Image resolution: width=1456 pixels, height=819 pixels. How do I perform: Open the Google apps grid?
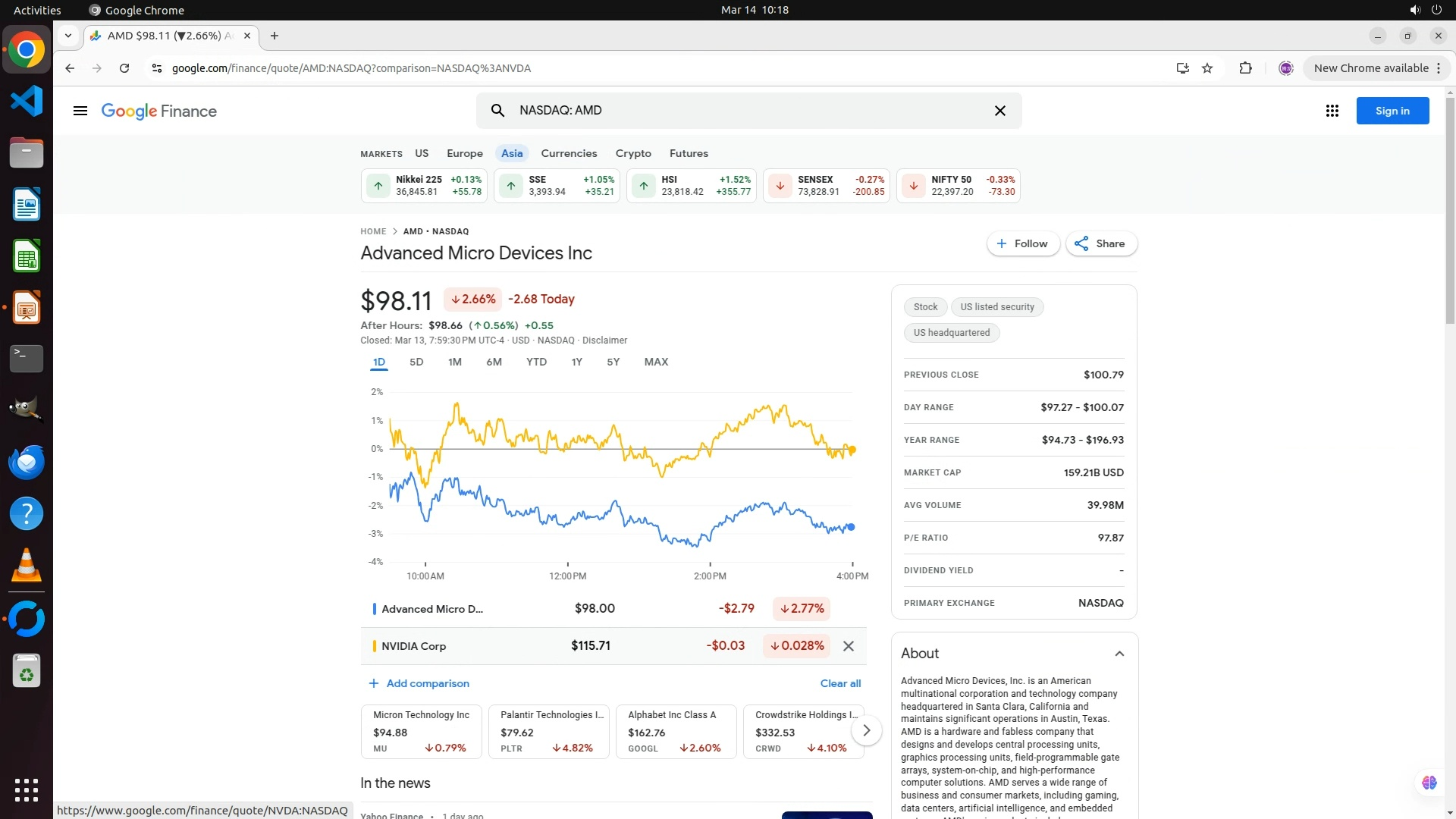(1332, 111)
